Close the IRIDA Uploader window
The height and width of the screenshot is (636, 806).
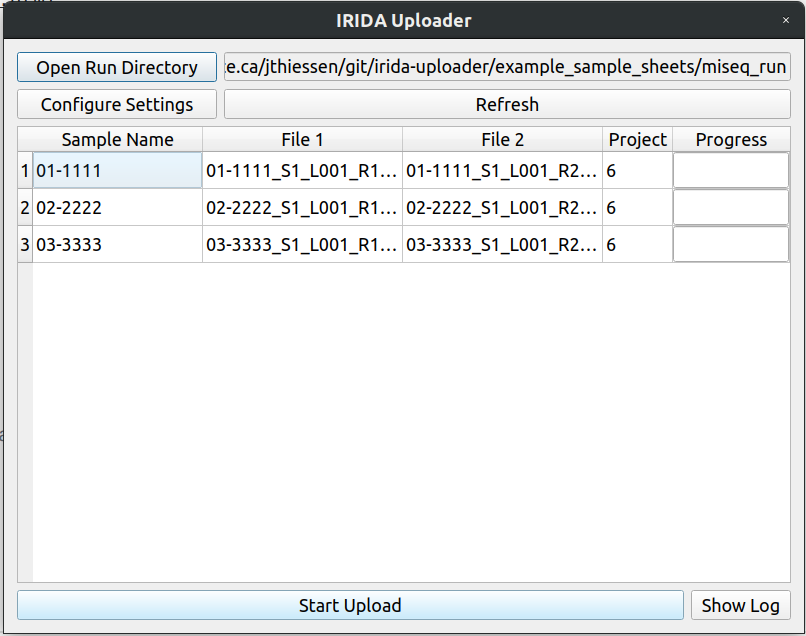(x=785, y=20)
